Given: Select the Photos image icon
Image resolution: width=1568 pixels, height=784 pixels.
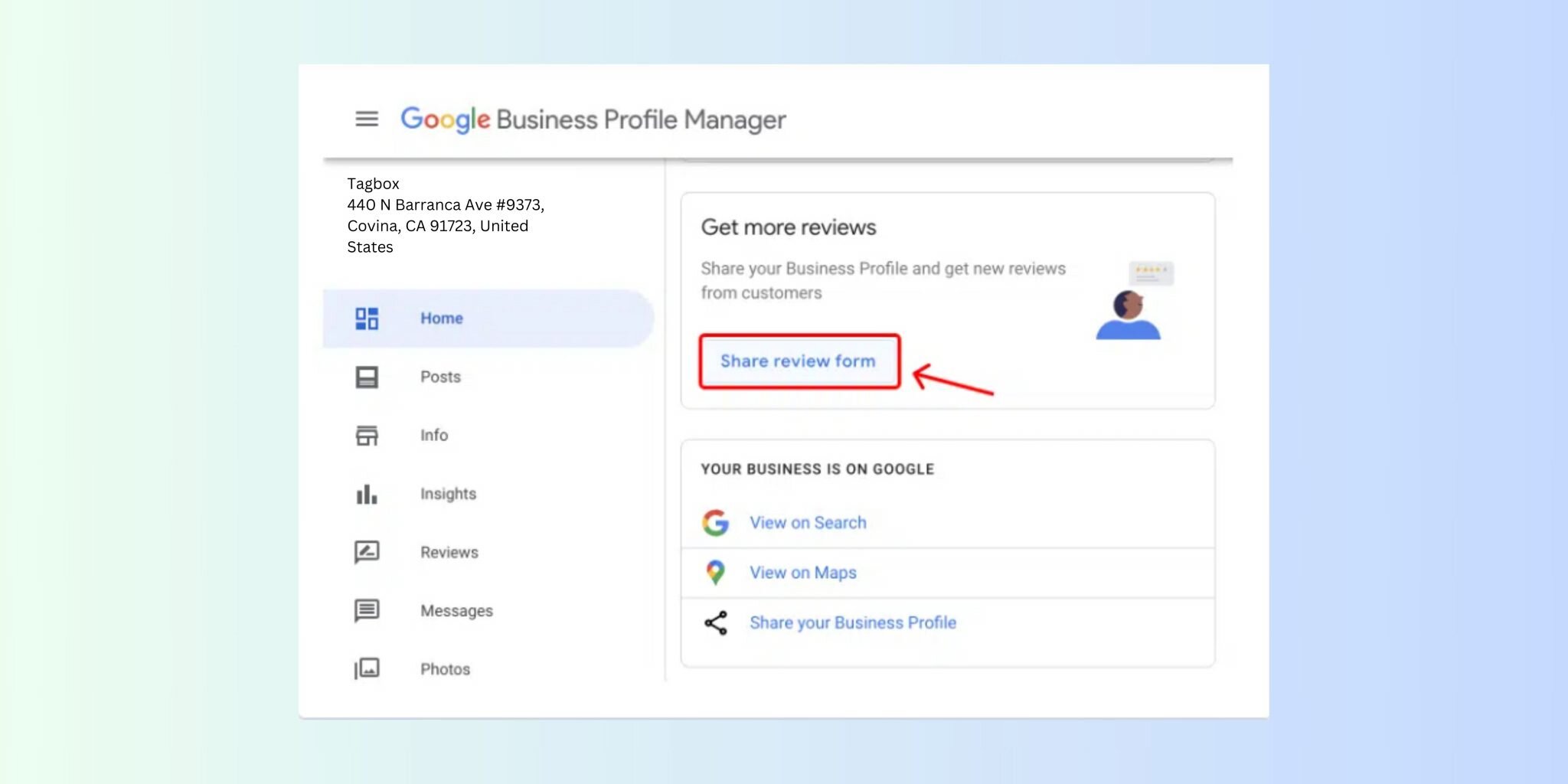Looking at the screenshot, I should tap(367, 668).
